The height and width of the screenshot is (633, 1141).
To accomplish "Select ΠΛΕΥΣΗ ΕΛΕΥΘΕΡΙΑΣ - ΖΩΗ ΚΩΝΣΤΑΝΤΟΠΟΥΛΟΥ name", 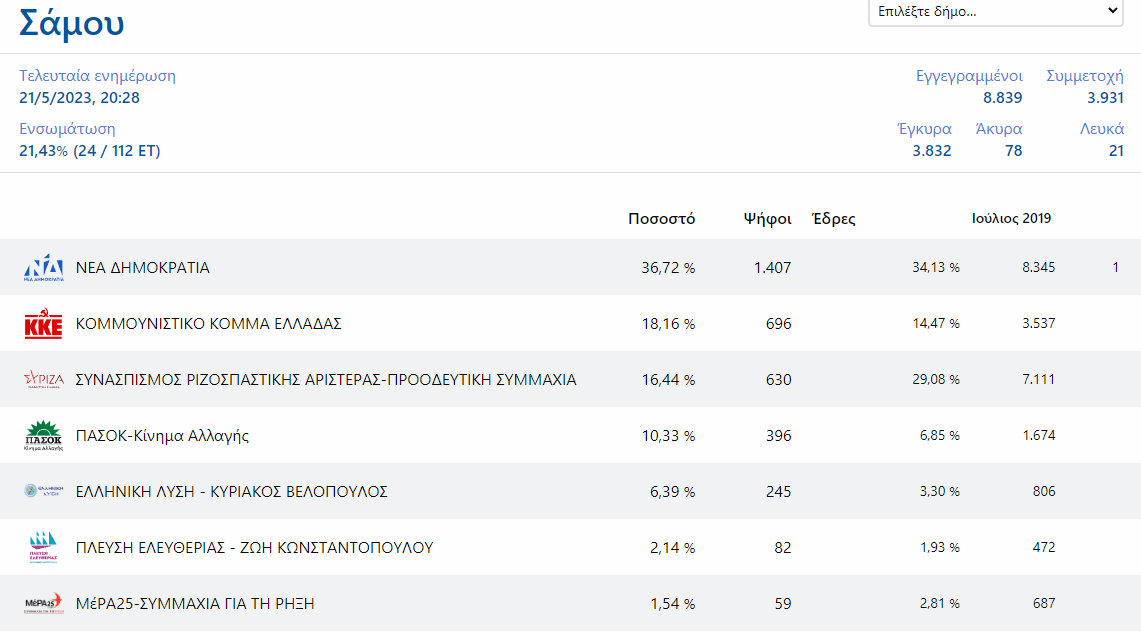I will coord(255,548).
